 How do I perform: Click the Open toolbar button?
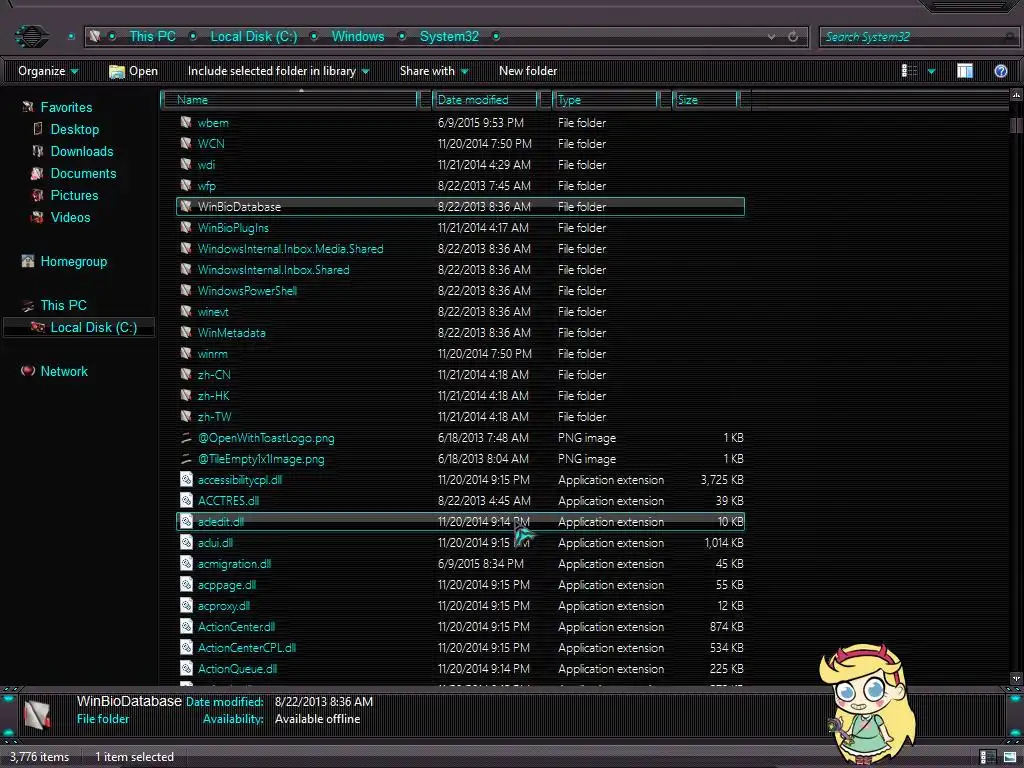(134, 71)
